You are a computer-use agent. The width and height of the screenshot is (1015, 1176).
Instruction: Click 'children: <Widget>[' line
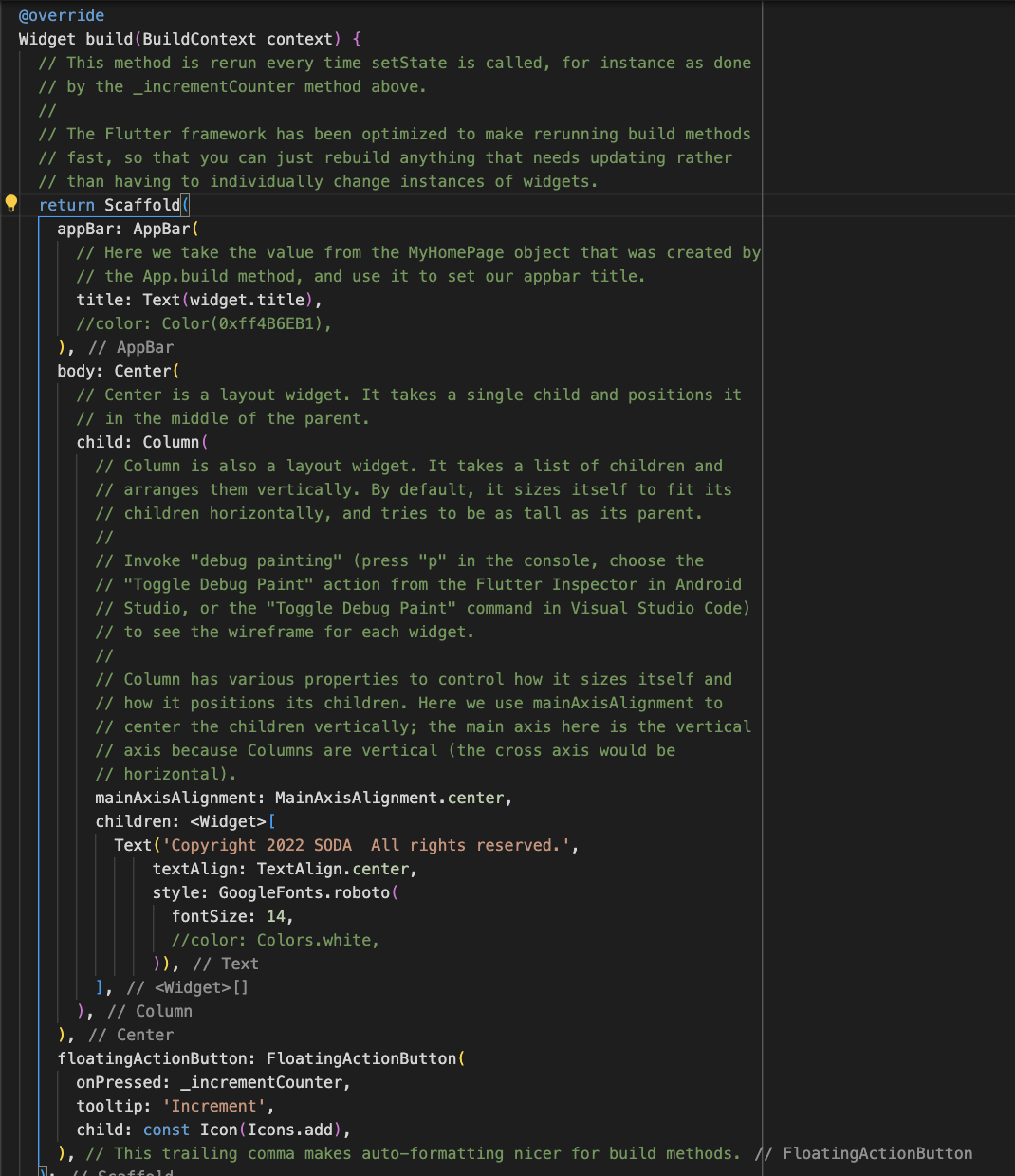click(185, 821)
